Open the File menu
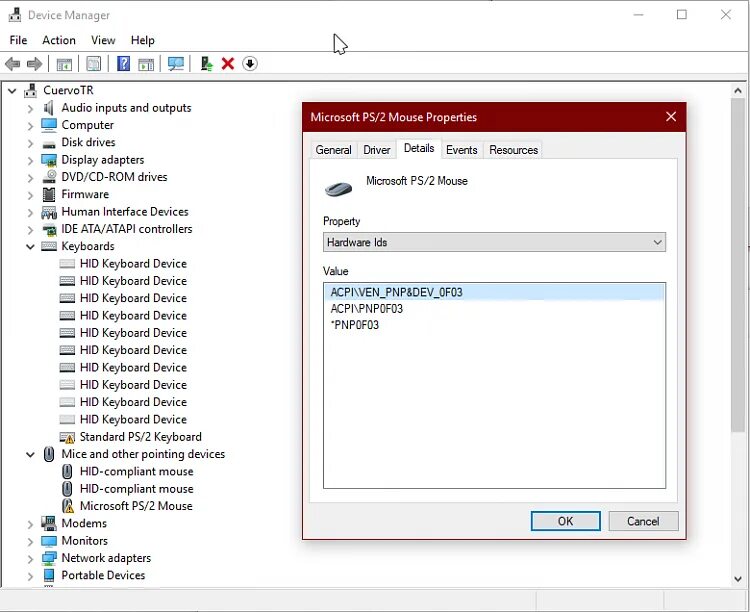 18,40
